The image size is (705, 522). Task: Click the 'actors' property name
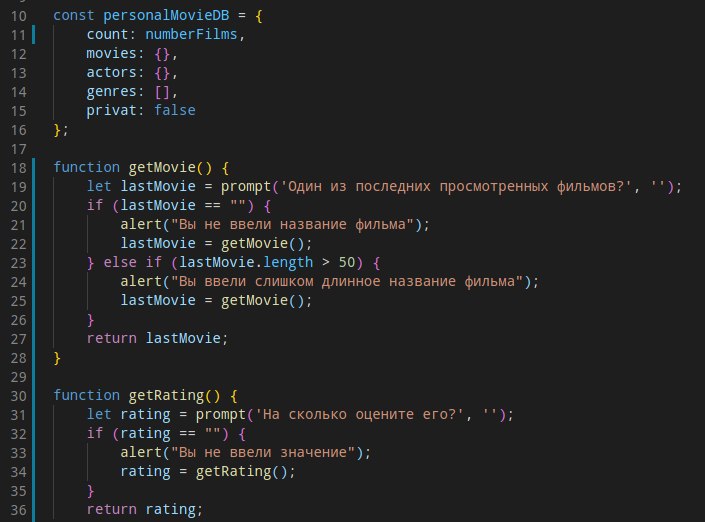[x=112, y=72]
